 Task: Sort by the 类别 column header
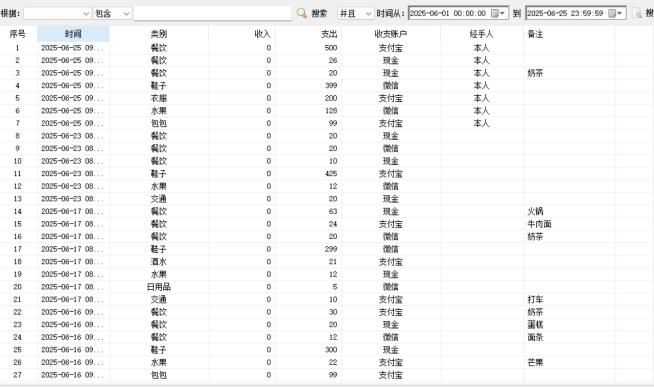(159, 34)
